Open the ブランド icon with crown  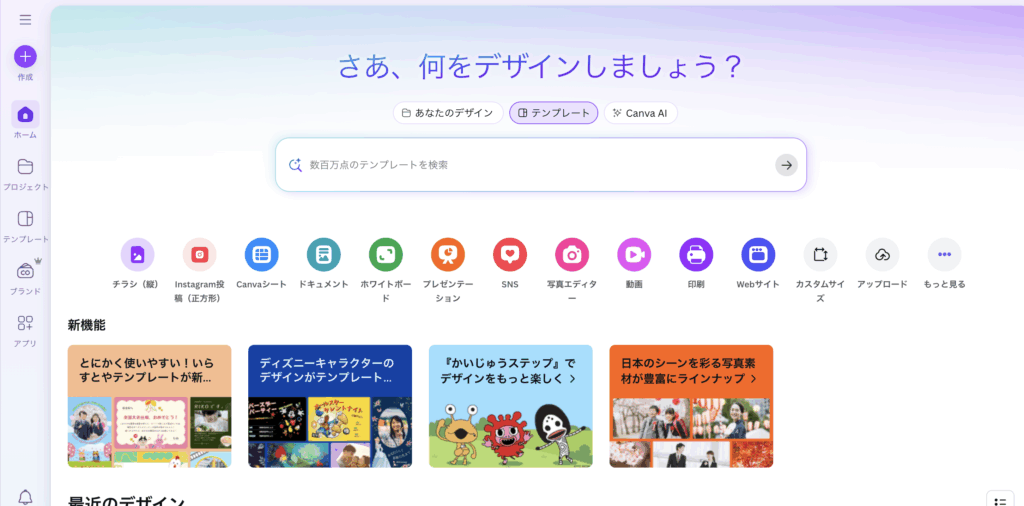[25, 270]
